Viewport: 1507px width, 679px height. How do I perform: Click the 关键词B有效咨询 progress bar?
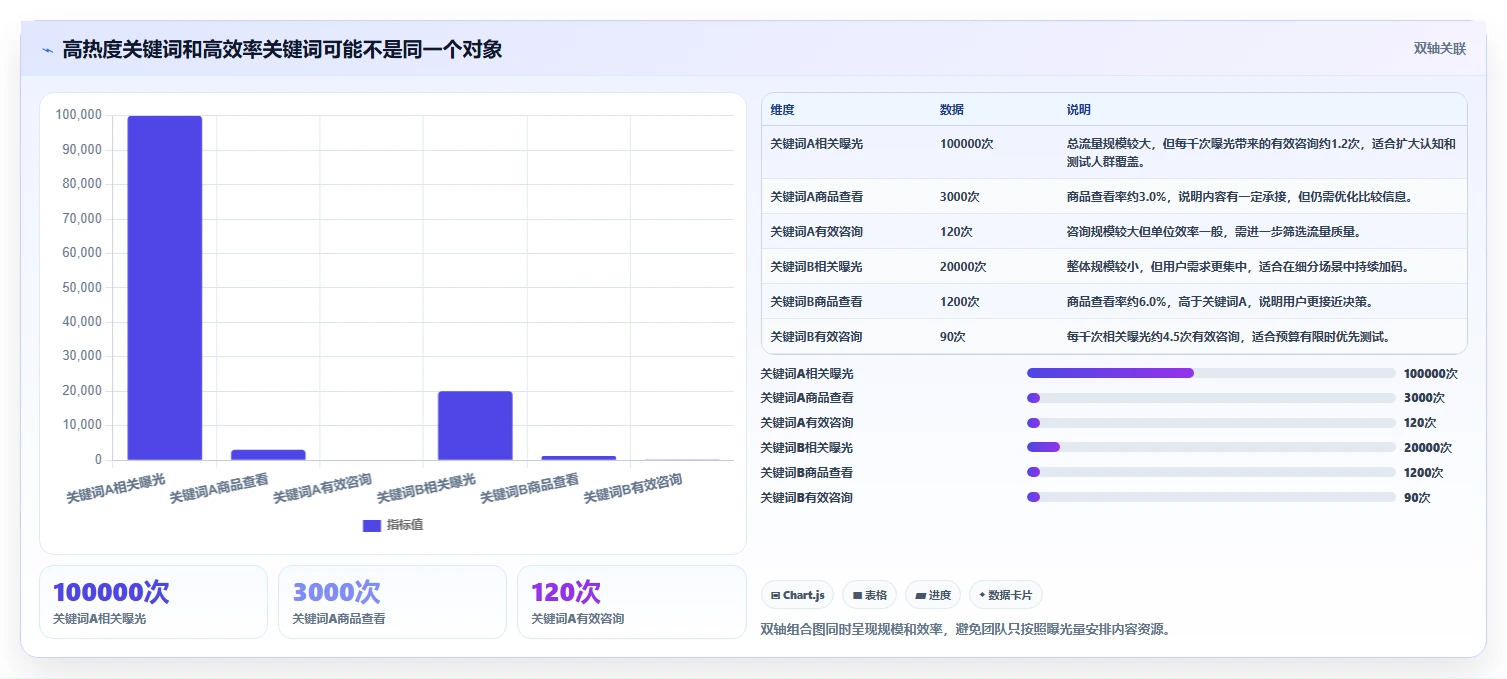[x=1211, y=497]
